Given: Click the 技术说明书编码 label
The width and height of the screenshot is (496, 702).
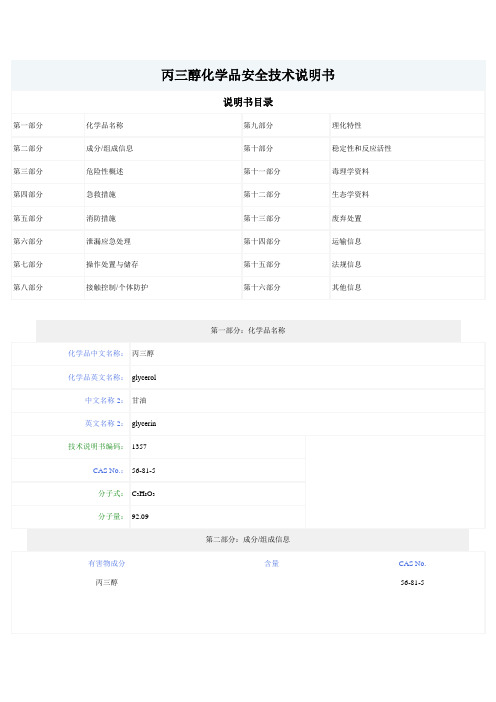Looking at the screenshot, I should coord(96,446).
